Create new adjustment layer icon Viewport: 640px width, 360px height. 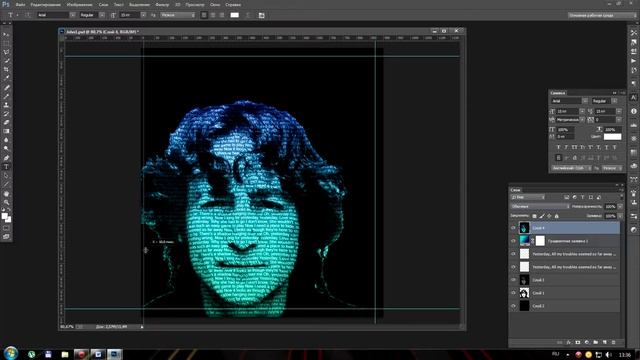[587, 342]
